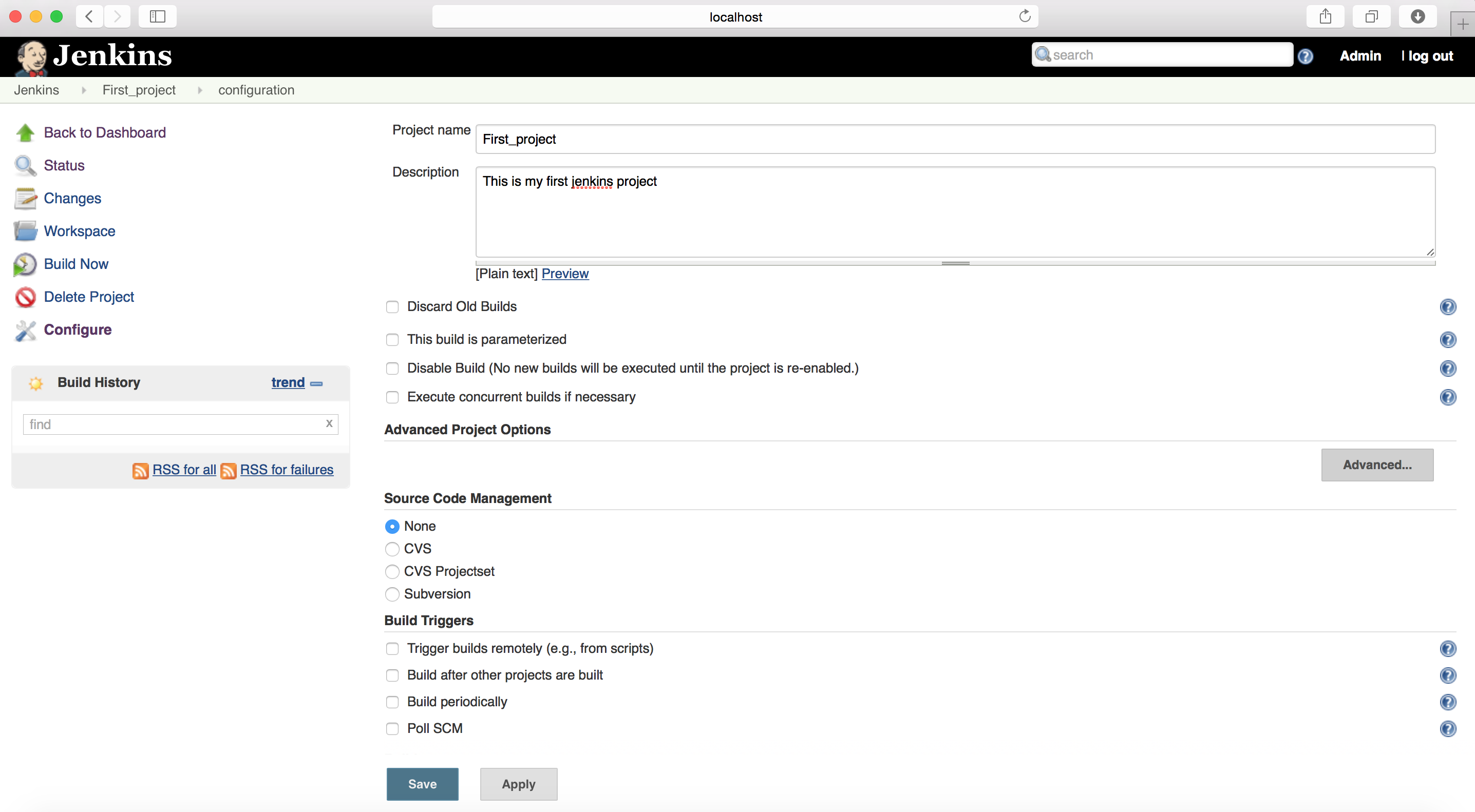Open help for parameterized build option
This screenshot has width=1475, height=812.
coord(1447,340)
